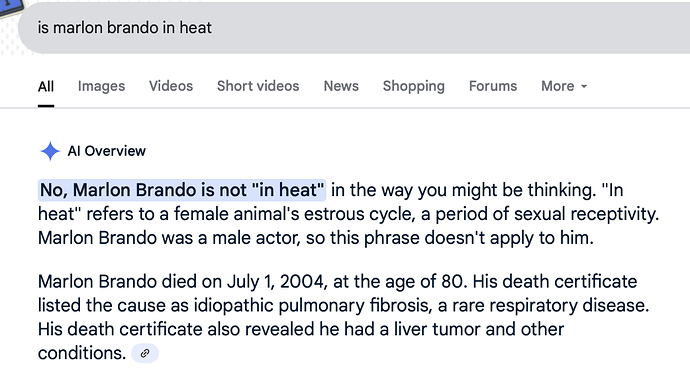Screen dimensions: 690x390
Task: Click the AI Overview heading label
Action: point(106,151)
